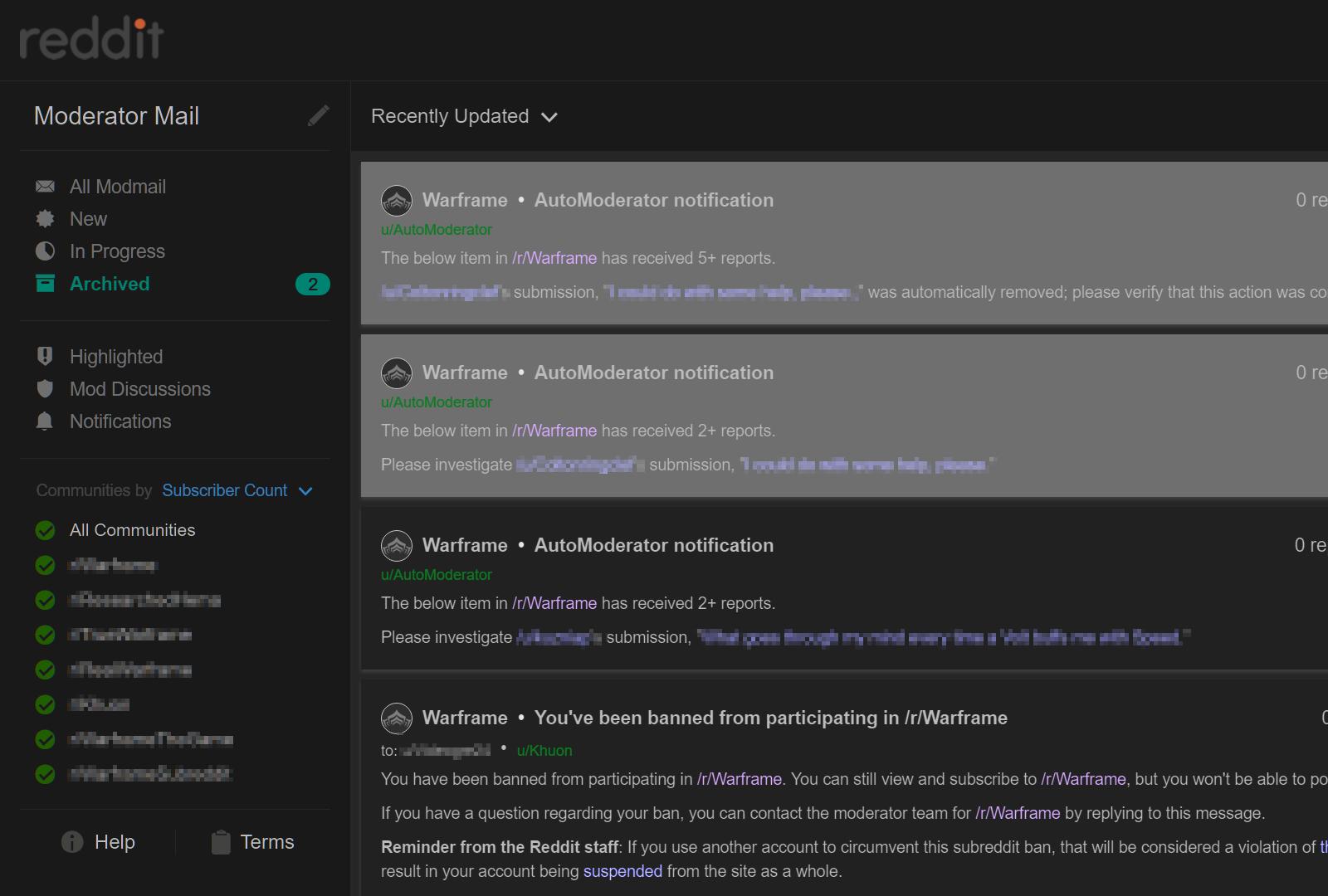
Task: Click u/AutoModerator in 5+ reports message
Action: tap(437, 230)
